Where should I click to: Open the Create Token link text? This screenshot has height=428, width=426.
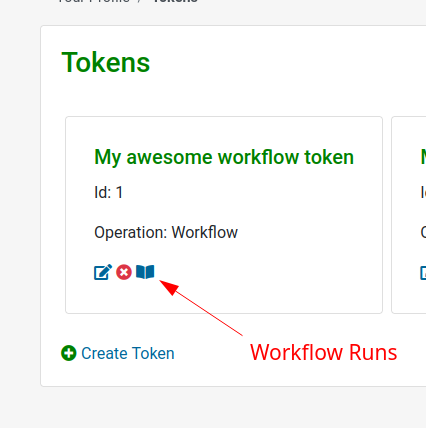(128, 353)
